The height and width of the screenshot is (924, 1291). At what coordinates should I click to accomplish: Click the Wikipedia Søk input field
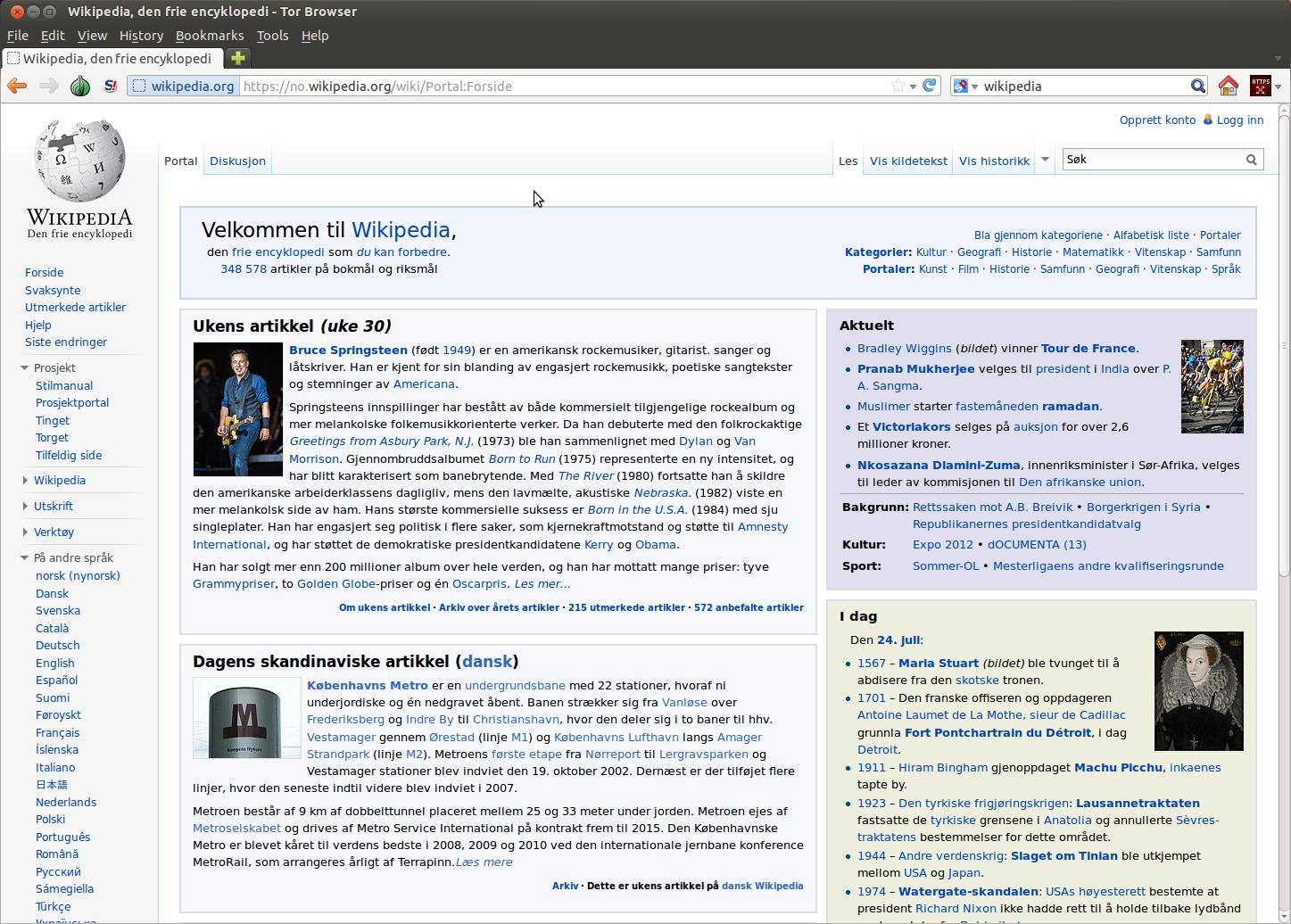(1151, 160)
